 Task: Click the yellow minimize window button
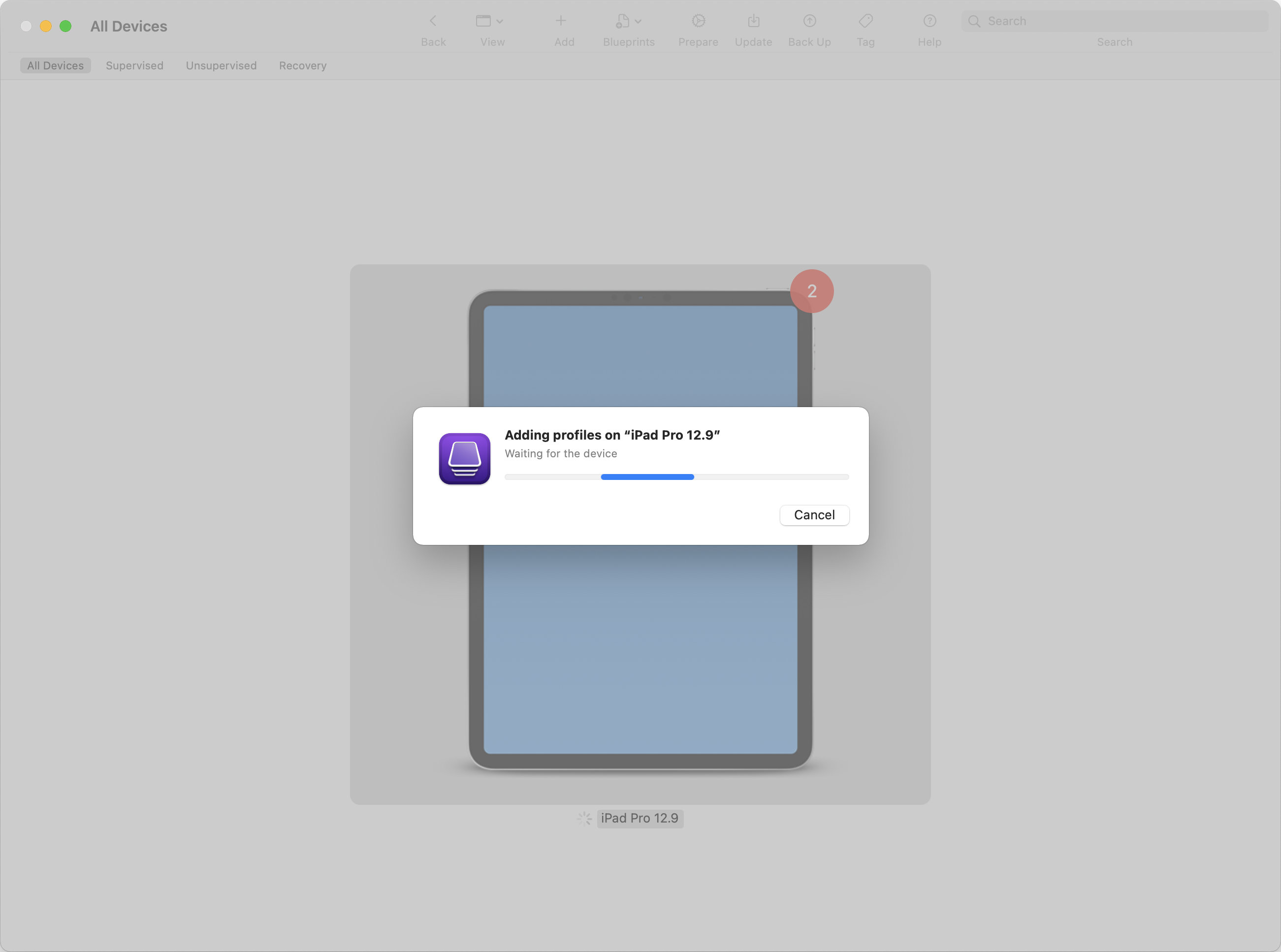pos(45,26)
